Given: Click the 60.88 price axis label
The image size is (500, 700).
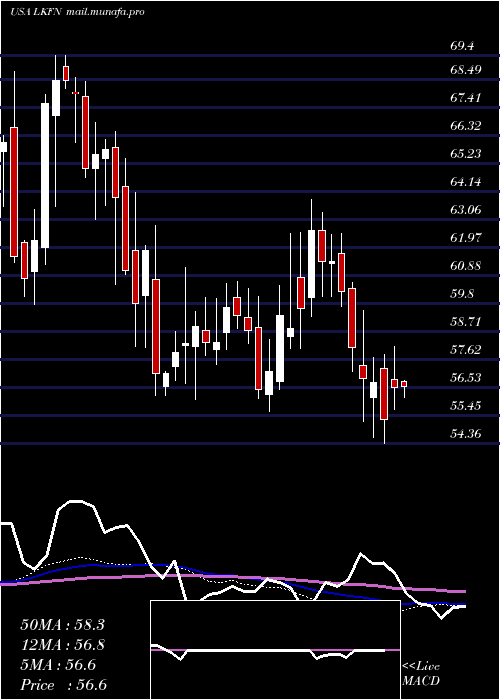Looking at the screenshot, I should click(x=466, y=266).
